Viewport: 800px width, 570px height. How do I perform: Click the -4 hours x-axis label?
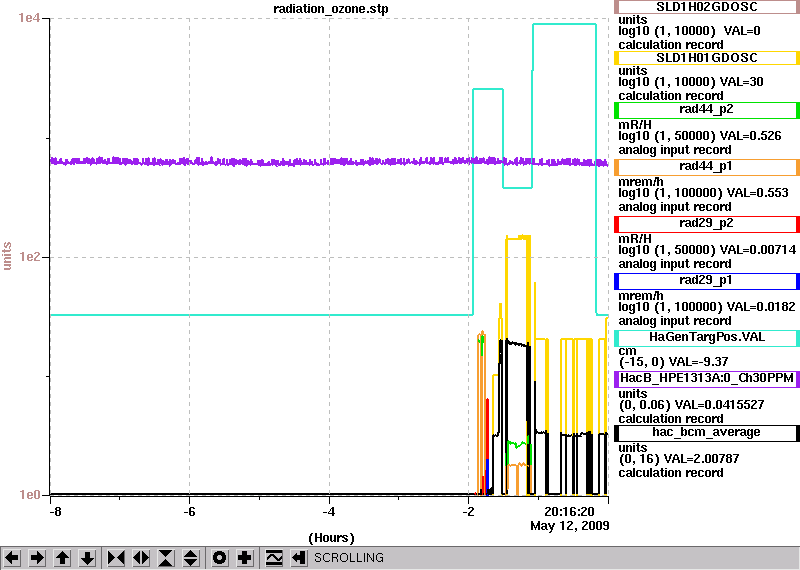click(329, 511)
